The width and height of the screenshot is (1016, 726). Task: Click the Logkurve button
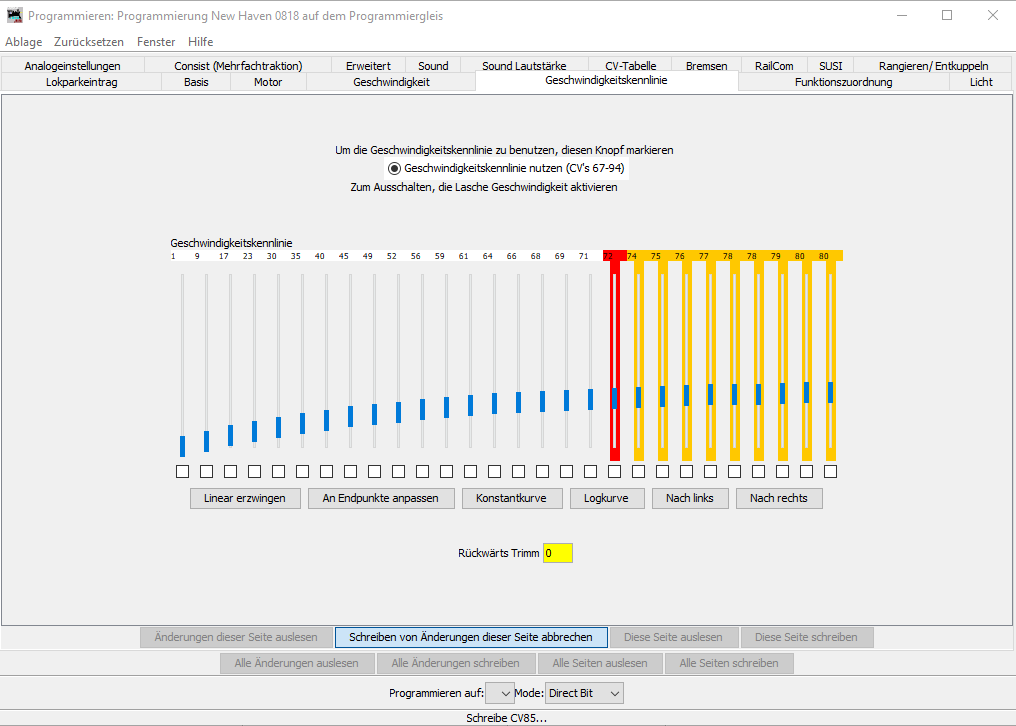click(x=607, y=498)
